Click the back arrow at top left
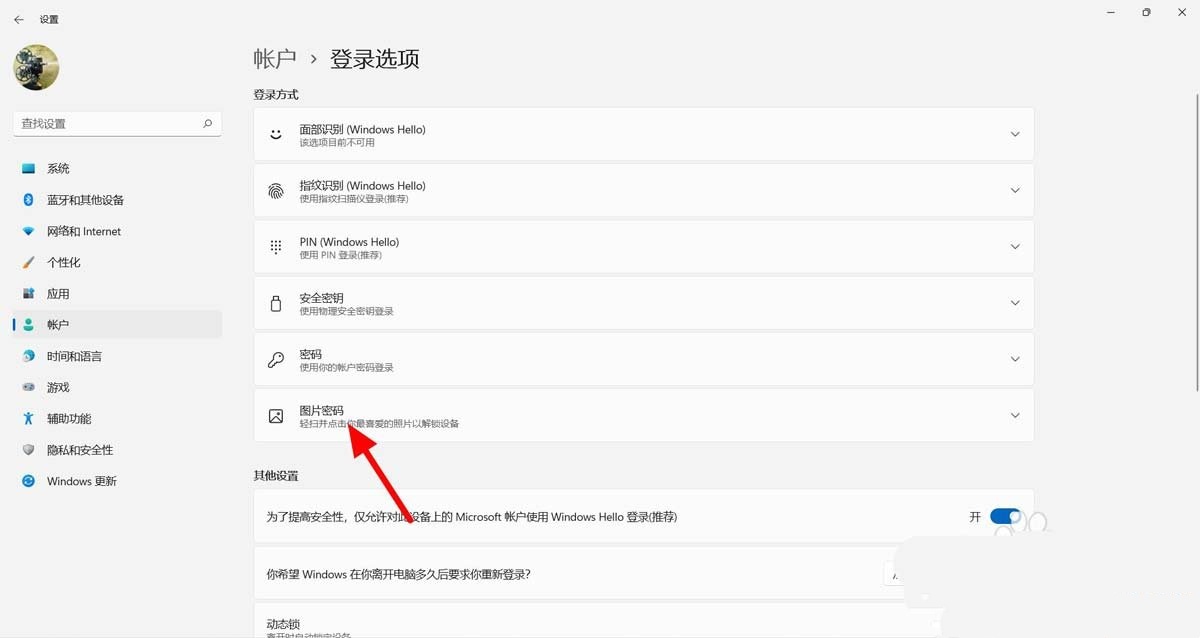 (19, 18)
